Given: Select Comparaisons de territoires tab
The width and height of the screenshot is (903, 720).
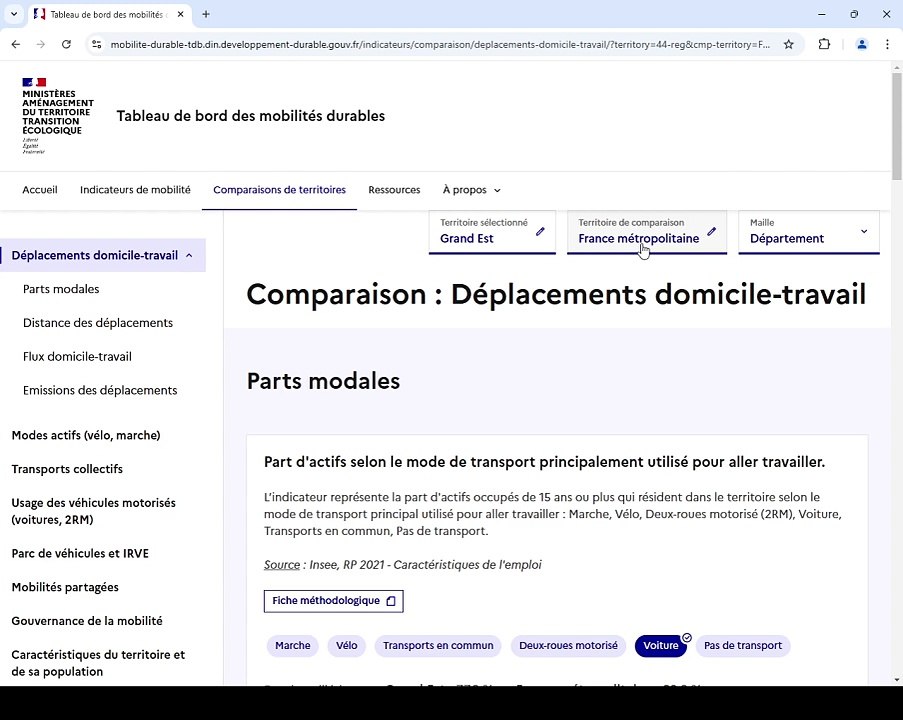Looking at the screenshot, I should point(279,190).
